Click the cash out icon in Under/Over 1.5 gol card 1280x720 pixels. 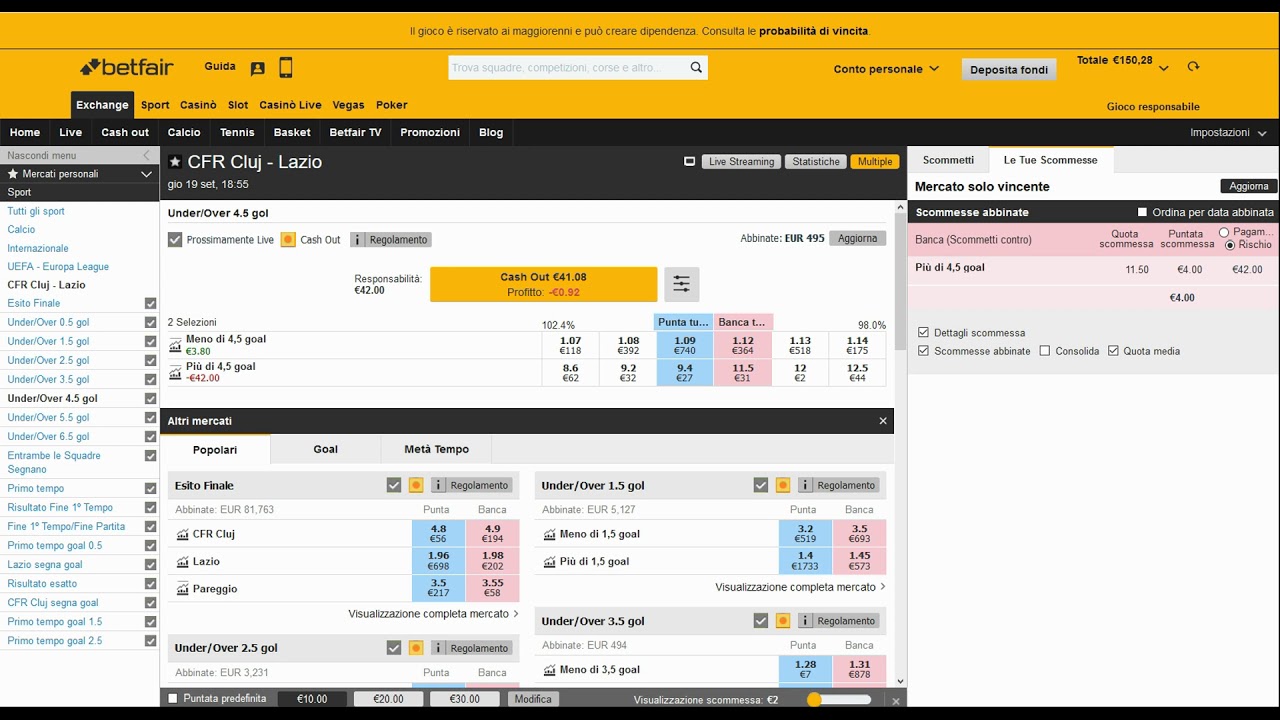tap(783, 485)
